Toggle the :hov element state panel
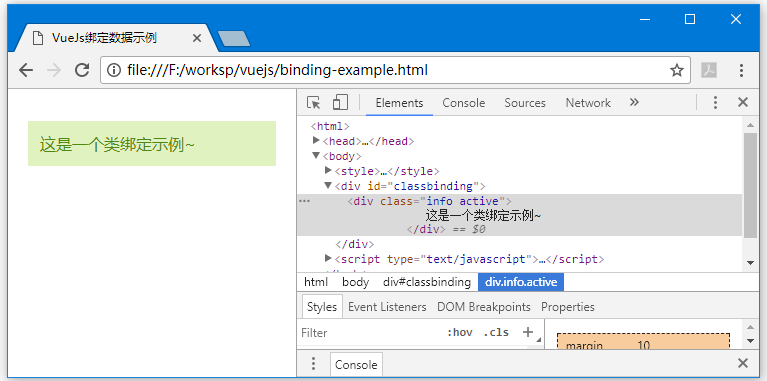Screen dimensions: 767x381 click(459, 333)
